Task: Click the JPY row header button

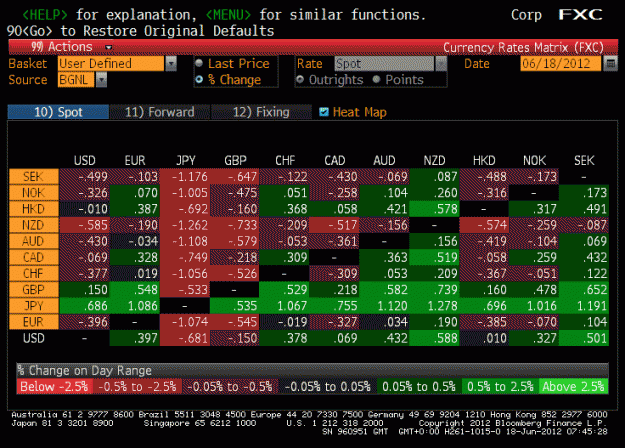Action: coord(34,306)
